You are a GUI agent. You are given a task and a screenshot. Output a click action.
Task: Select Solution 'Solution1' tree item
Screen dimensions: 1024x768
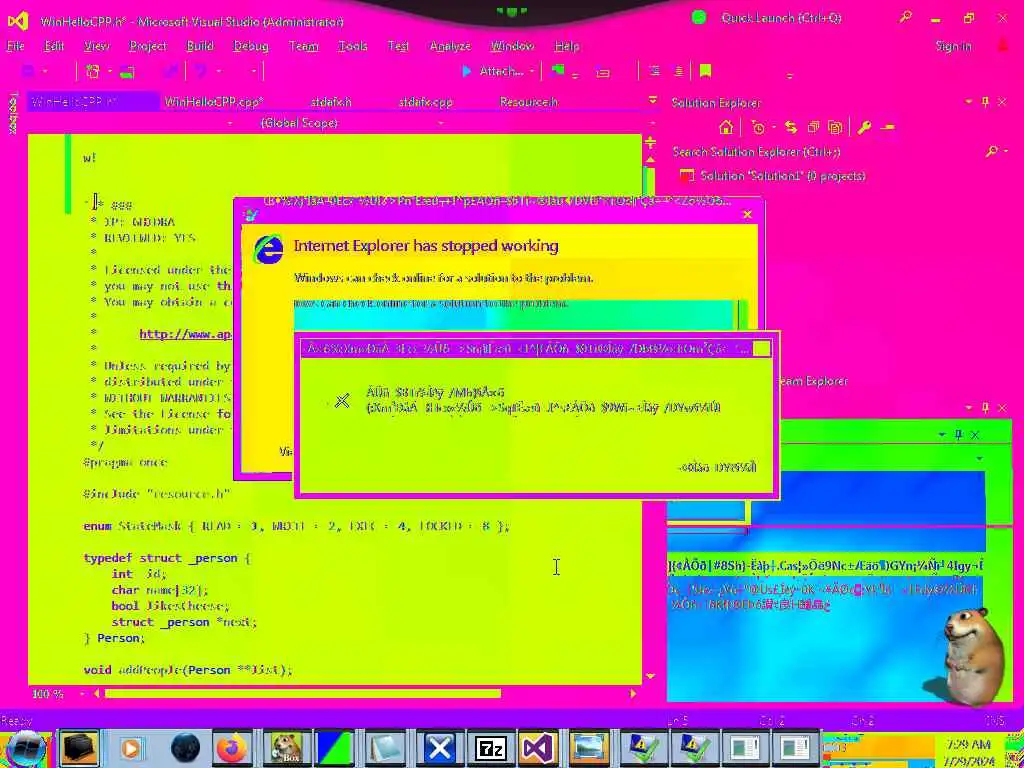[x=773, y=176]
